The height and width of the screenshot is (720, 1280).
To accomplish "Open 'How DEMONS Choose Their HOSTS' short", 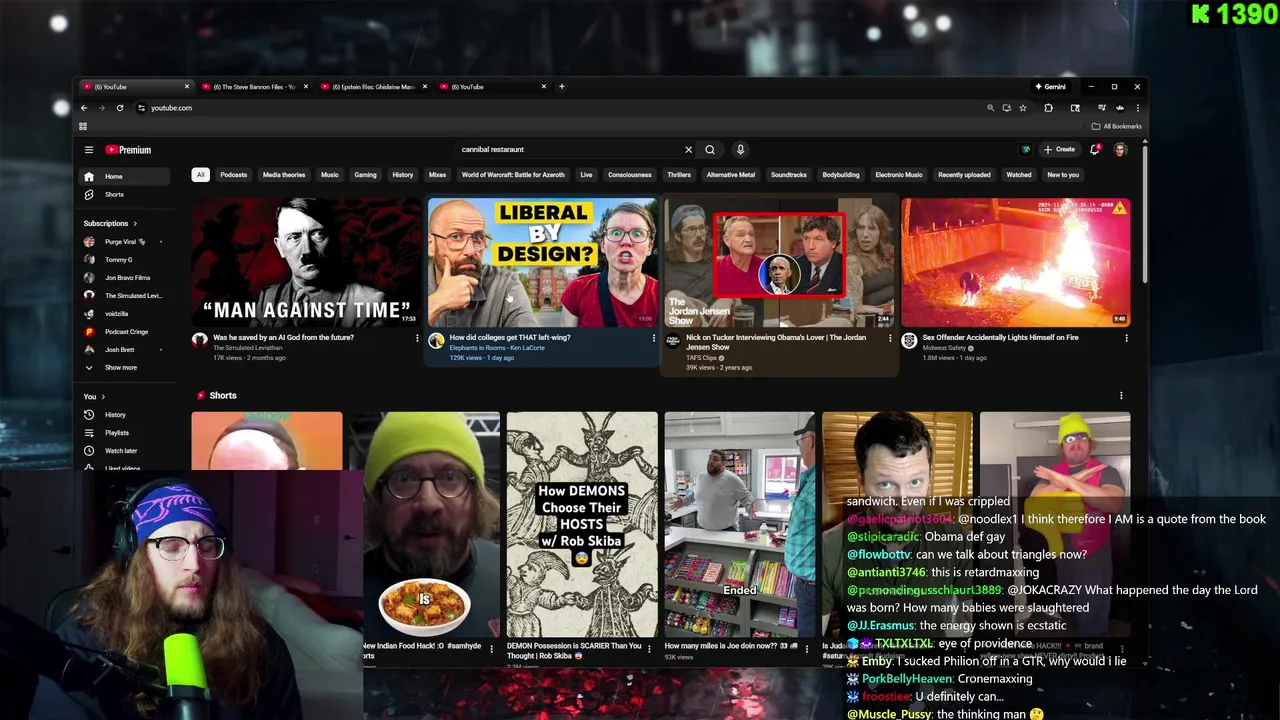I will click(x=582, y=524).
